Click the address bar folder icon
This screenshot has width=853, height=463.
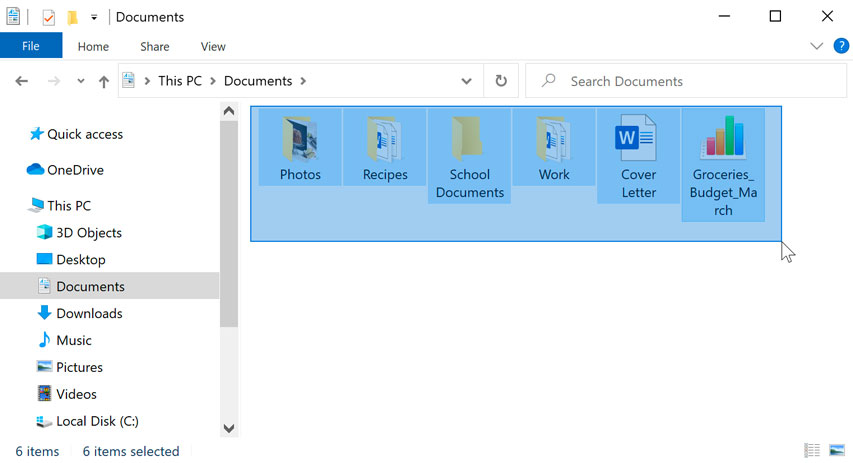point(128,81)
